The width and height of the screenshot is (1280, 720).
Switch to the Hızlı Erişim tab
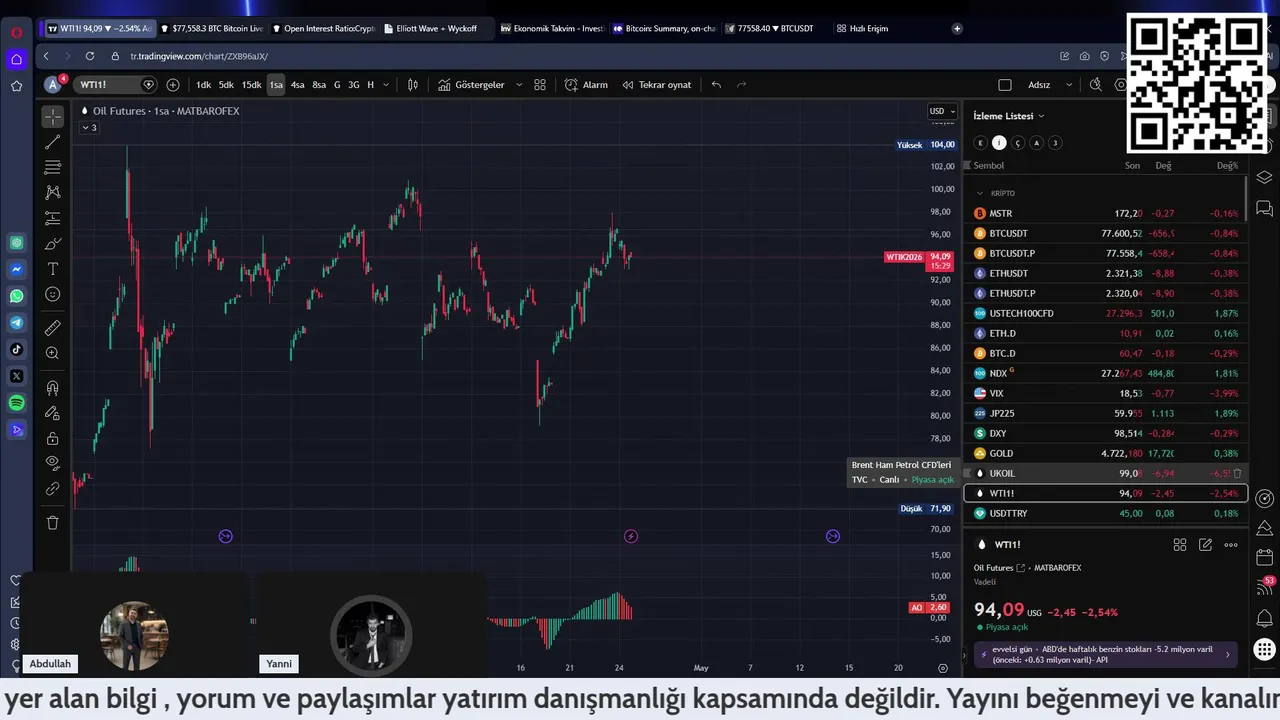862,29
